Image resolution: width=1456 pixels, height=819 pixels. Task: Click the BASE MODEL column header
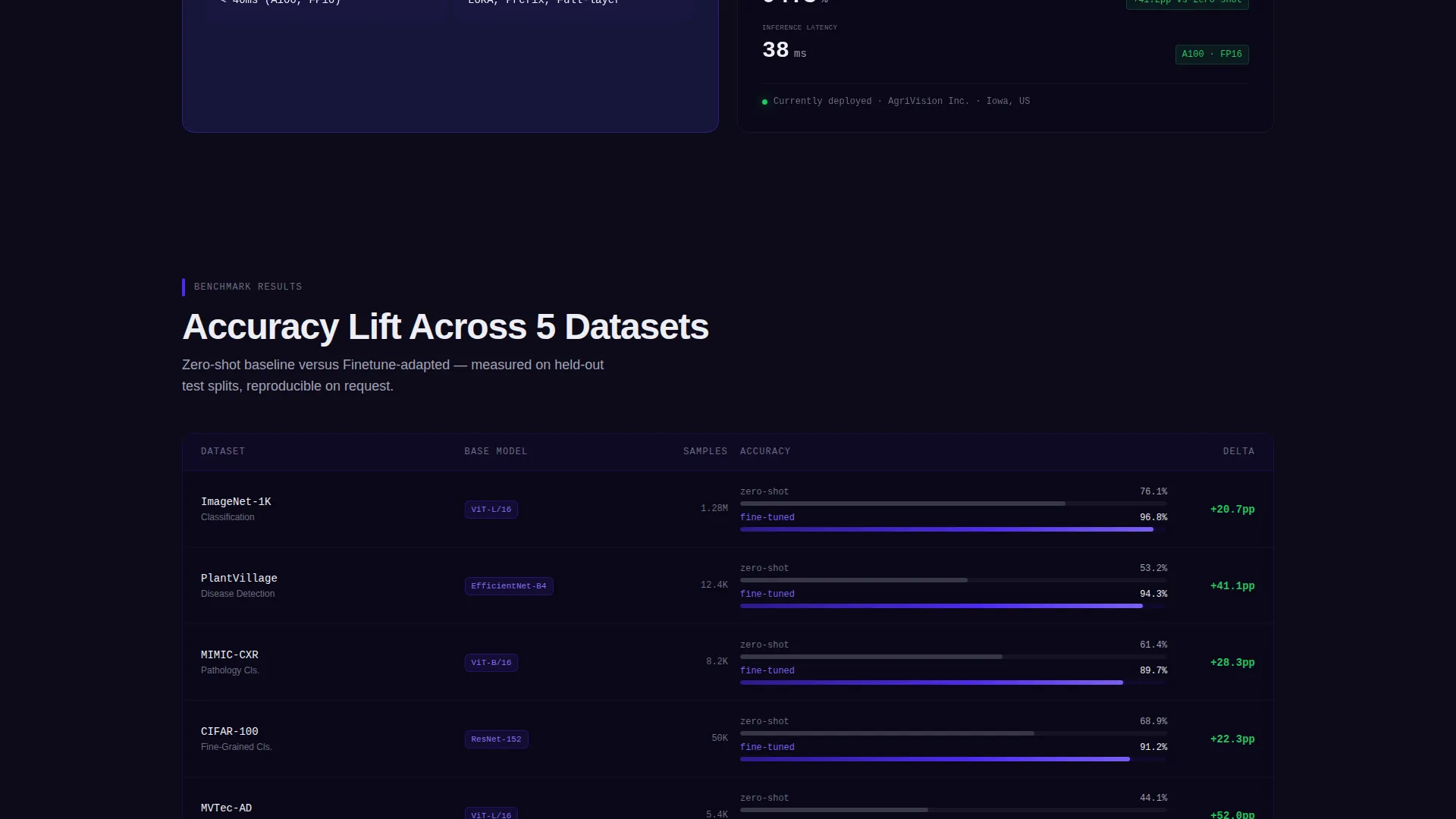[x=496, y=451]
